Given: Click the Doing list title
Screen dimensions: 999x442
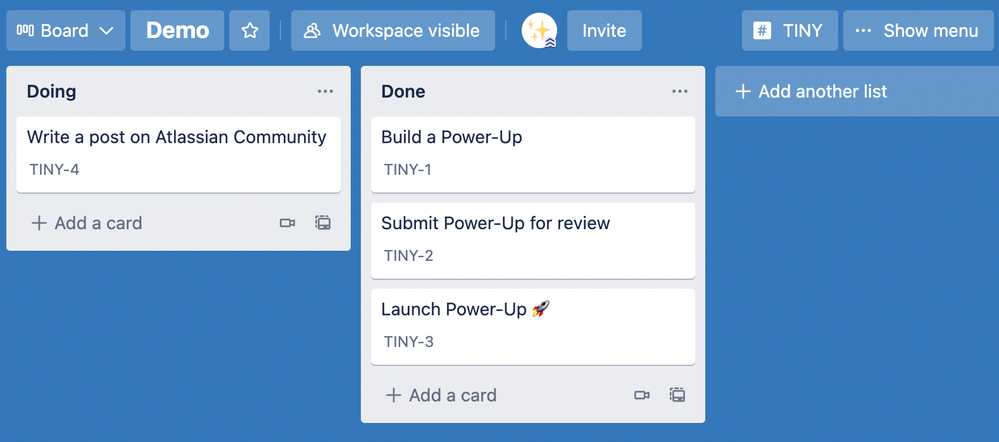Looking at the screenshot, I should point(52,92).
